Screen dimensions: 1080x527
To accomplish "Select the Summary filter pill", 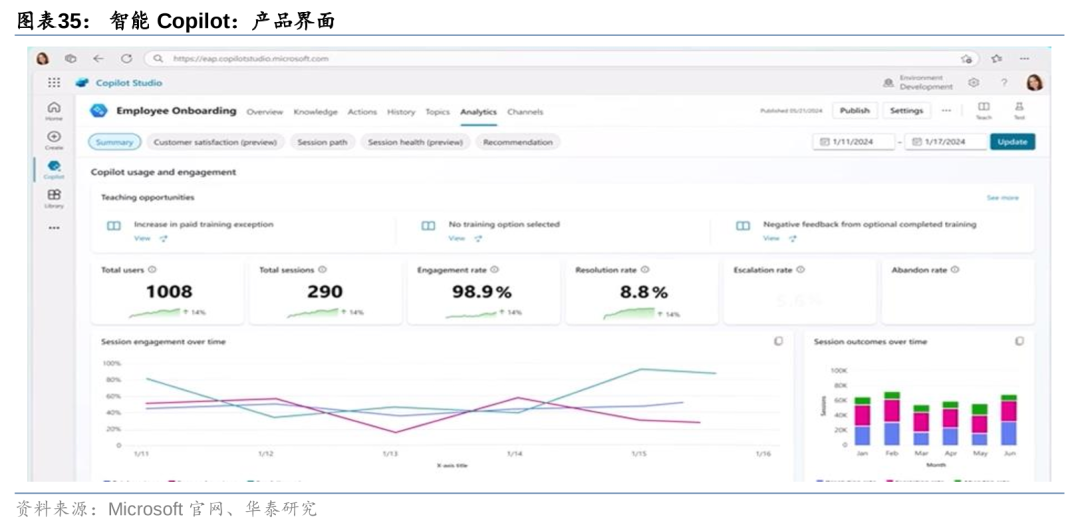I will point(114,142).
